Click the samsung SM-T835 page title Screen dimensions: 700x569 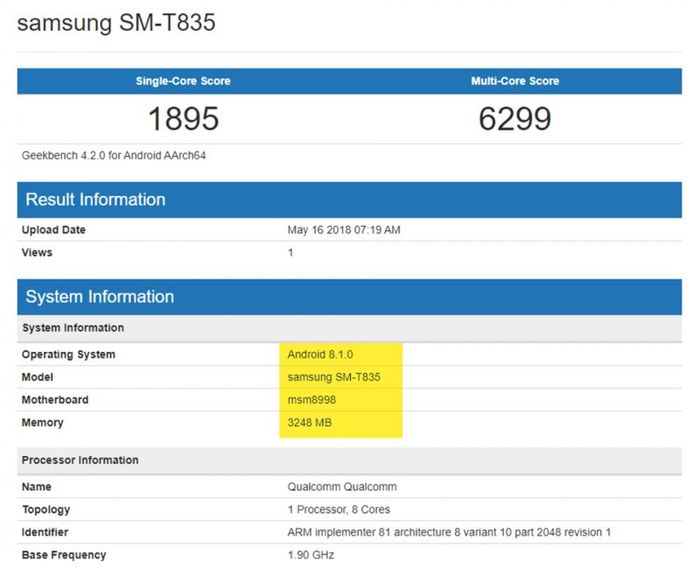click(116, 23)
